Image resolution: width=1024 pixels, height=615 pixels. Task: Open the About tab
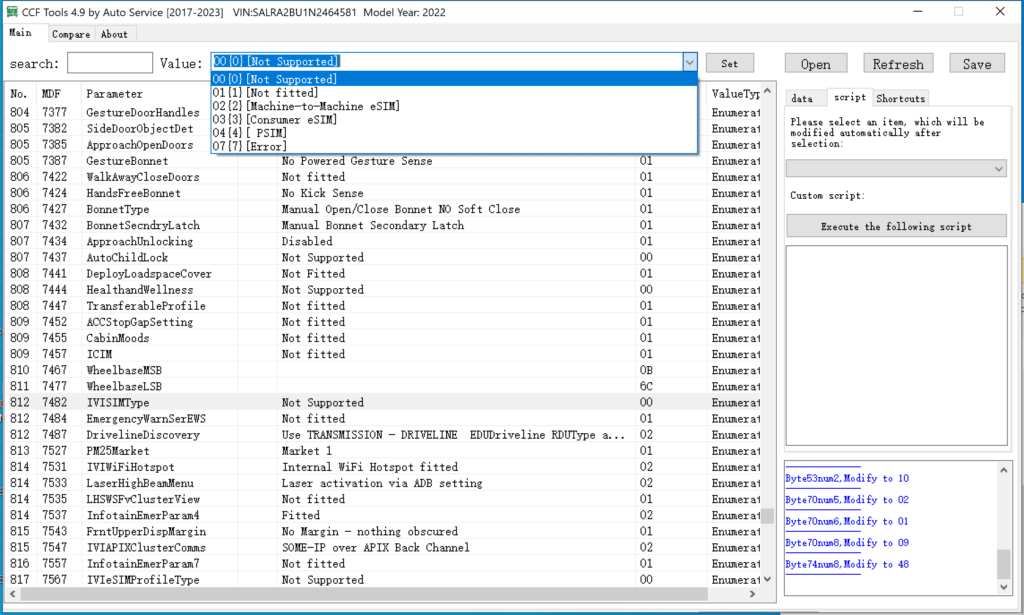[x=114, y=34]
